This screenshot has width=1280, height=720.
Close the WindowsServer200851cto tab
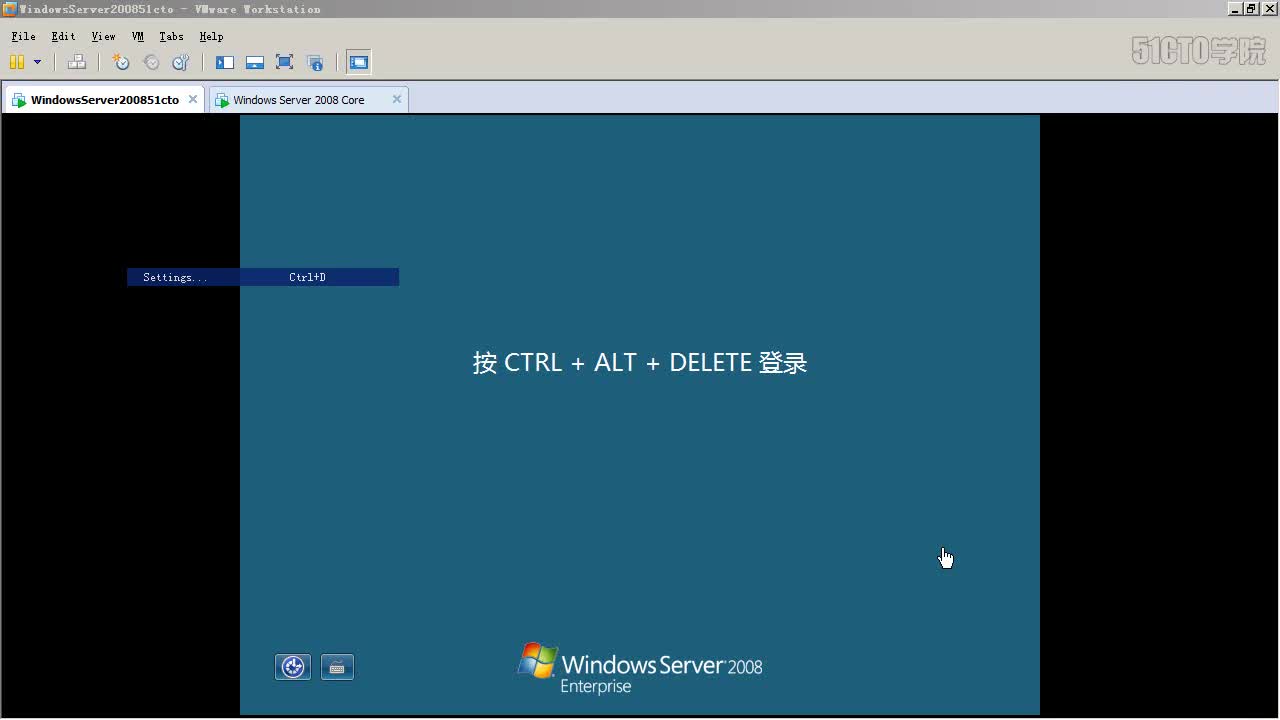click(x=193, y=99)
